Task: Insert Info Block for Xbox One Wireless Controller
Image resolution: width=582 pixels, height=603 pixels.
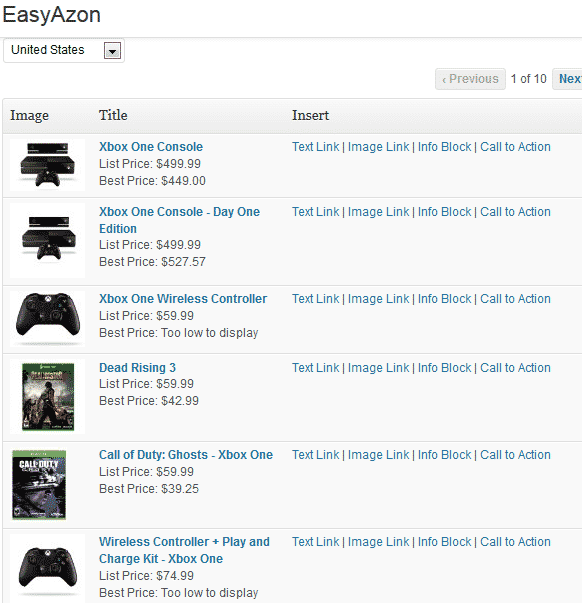Action: 444,298
